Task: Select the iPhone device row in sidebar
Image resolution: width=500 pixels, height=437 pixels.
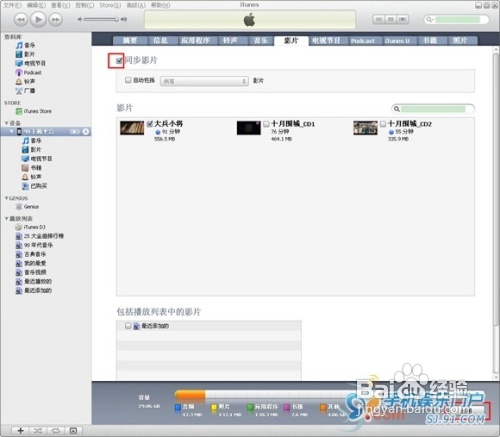Action: pyautogui.click(x=46, y=132)
